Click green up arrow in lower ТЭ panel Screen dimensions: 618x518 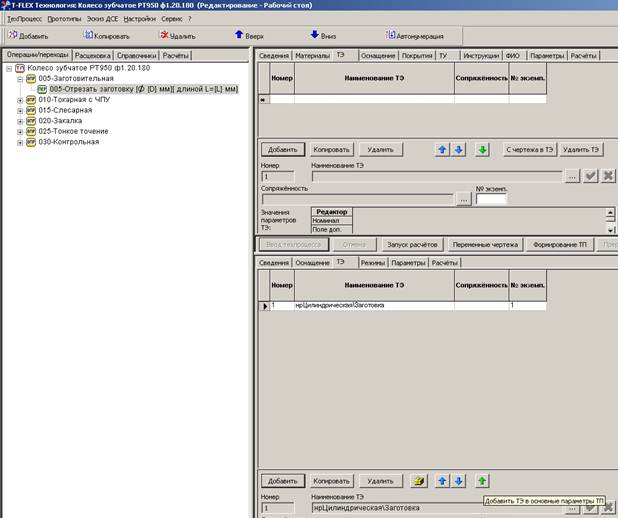click(x=482, y=481)
